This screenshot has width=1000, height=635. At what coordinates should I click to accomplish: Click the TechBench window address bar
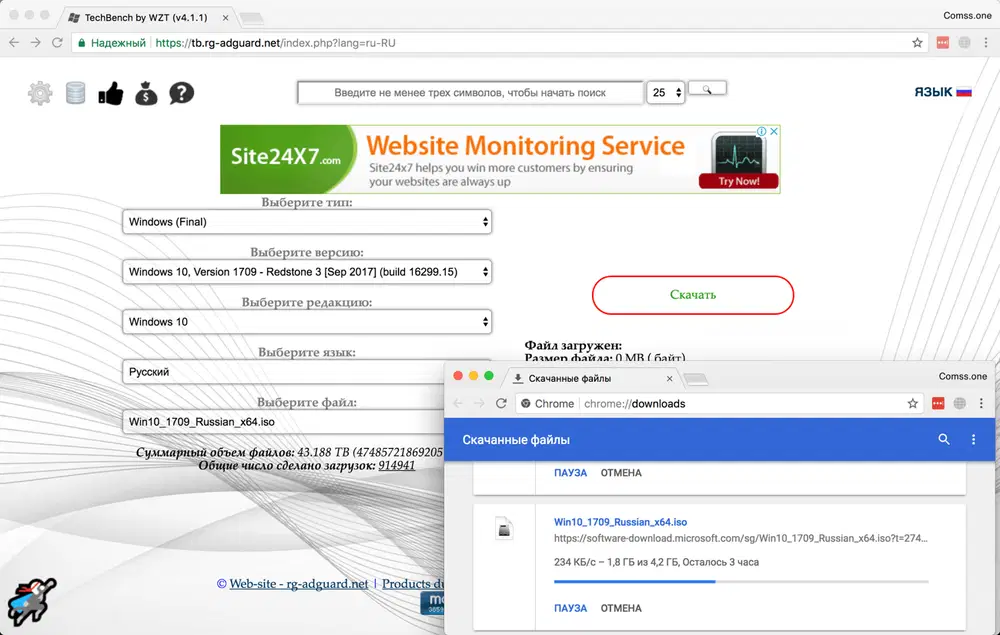pyautogui.click(x=499, y=43)
